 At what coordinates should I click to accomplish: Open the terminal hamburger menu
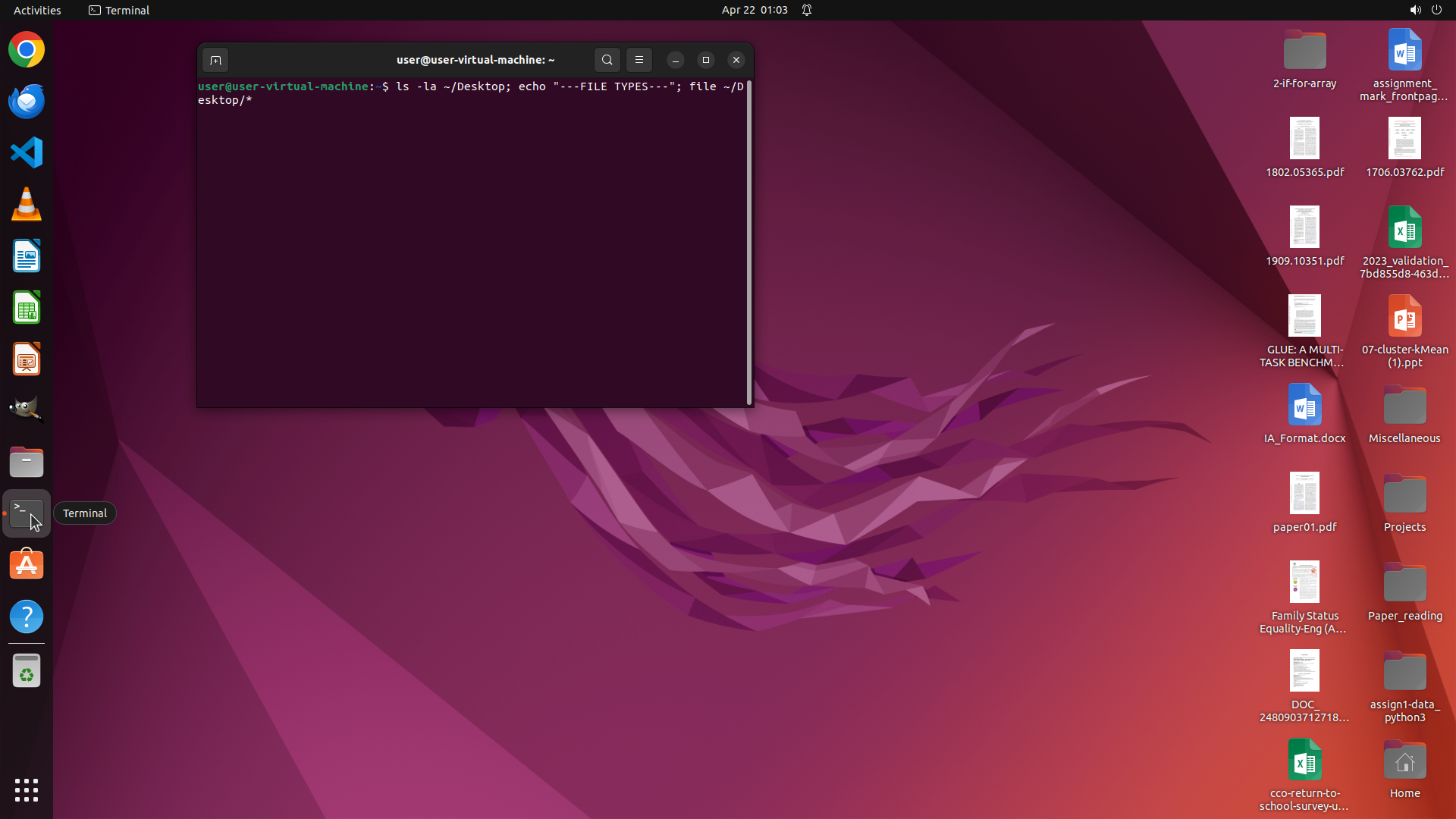[639, 60]
